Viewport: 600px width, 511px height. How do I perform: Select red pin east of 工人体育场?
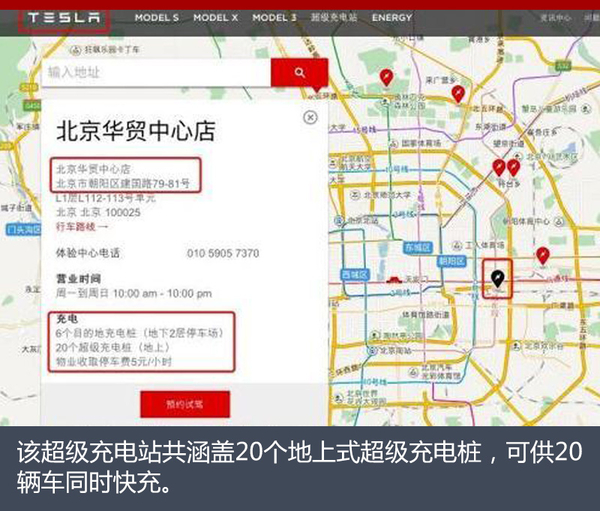[543, 256]
